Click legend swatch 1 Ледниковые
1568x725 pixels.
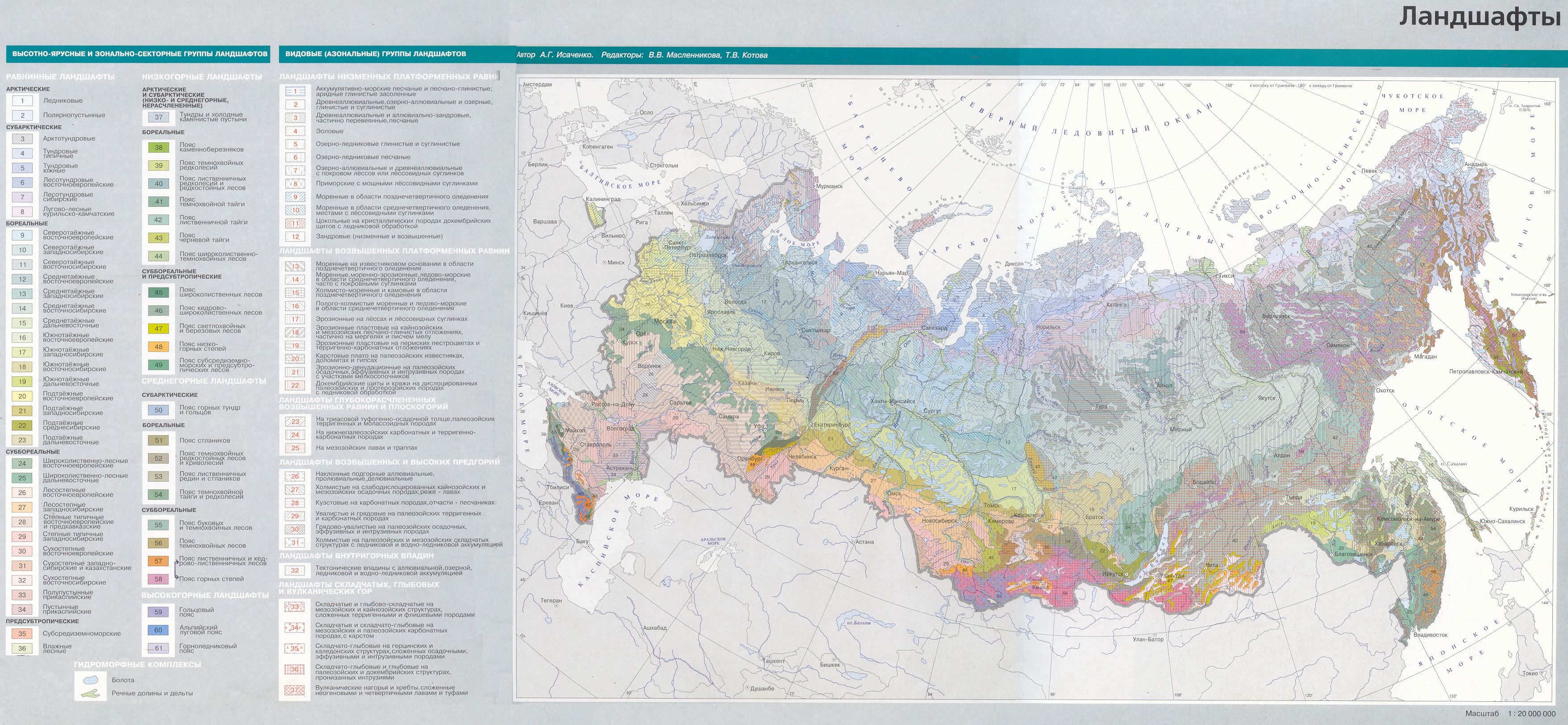(22, 101)
